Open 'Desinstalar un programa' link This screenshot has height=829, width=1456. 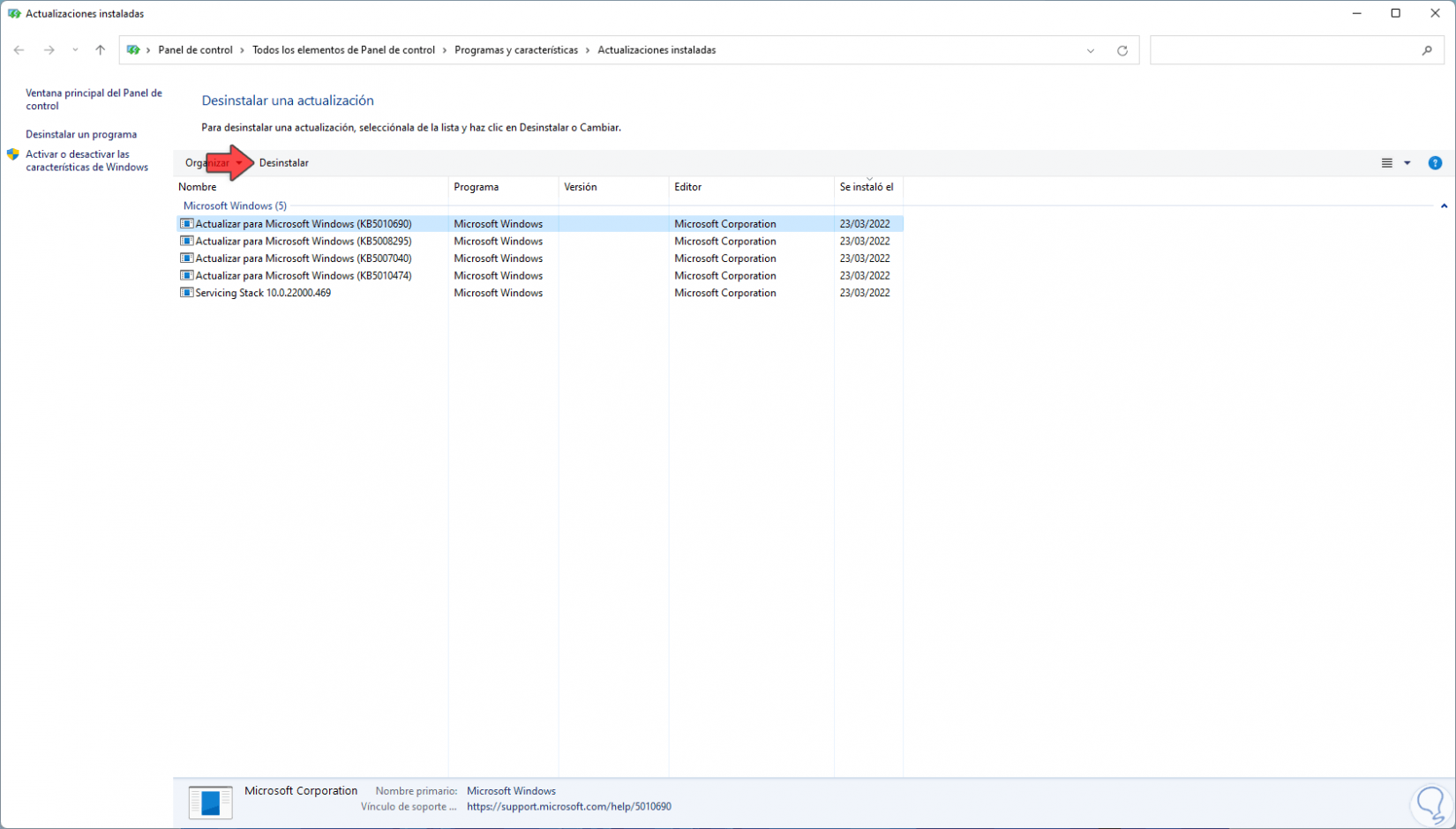tap(81, 134)
